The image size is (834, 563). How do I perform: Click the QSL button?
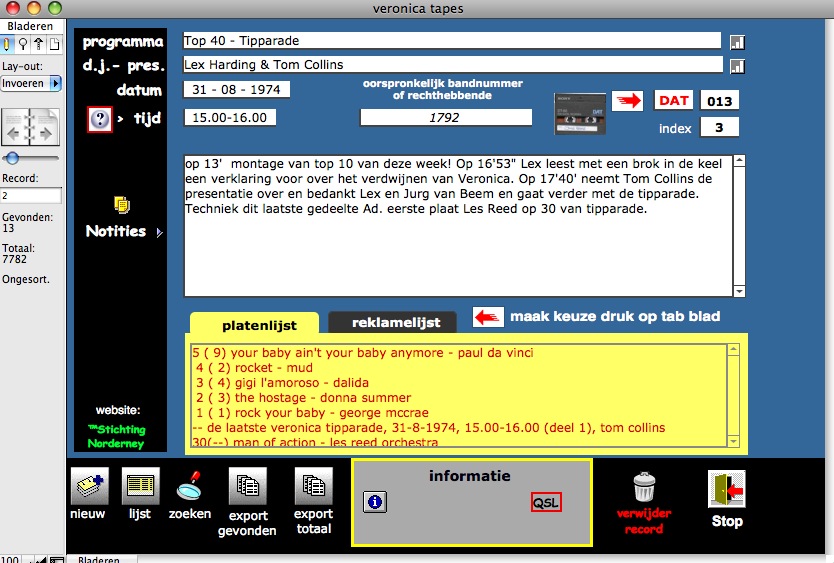[x=546, y=502]
